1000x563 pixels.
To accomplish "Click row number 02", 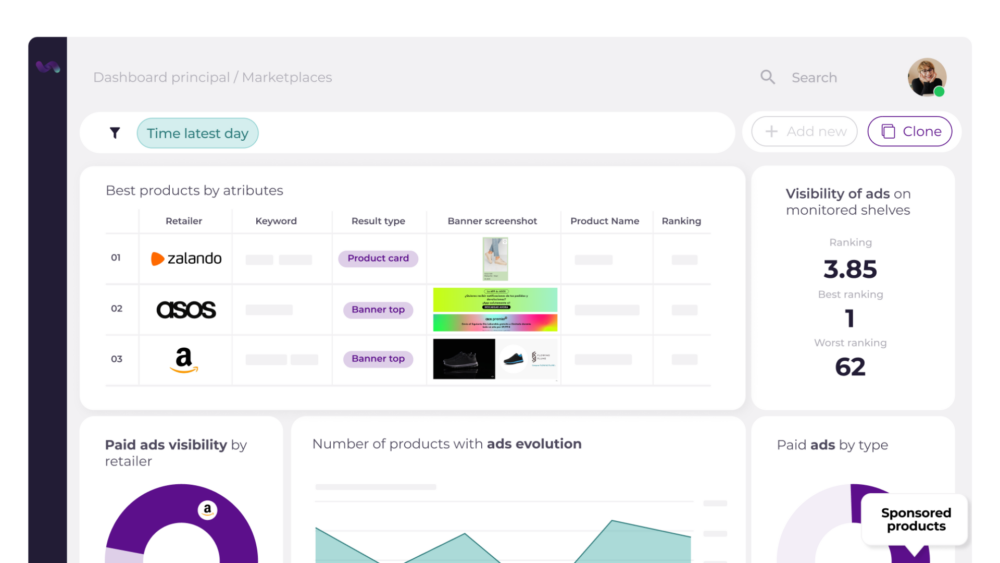I will [x=116, y=309].
